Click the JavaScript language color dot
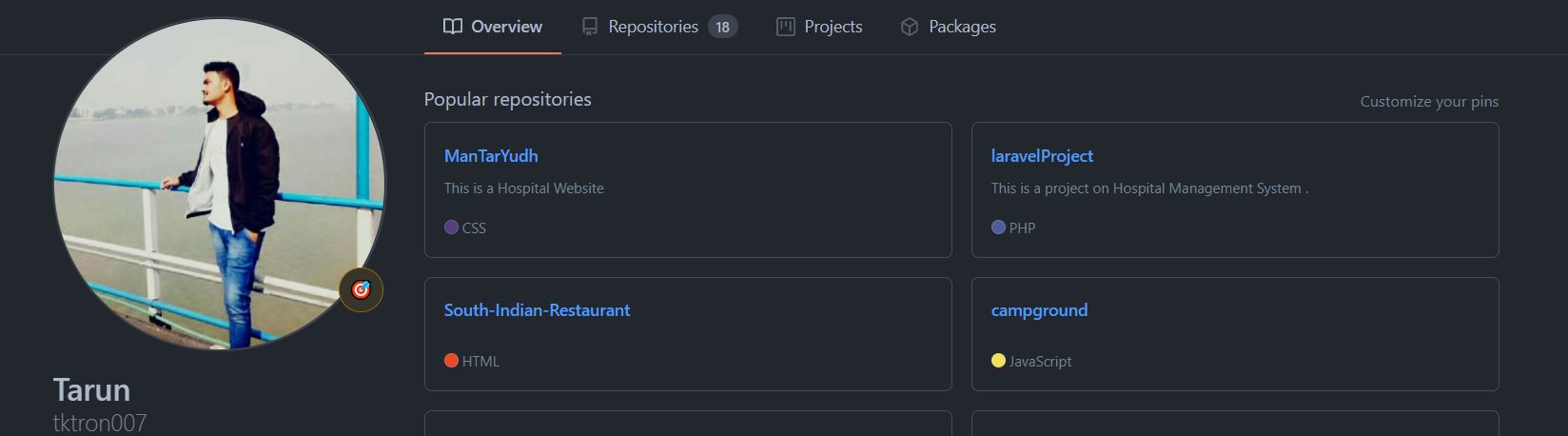Viewport: 1568px width, 436px height. [998, 360]
